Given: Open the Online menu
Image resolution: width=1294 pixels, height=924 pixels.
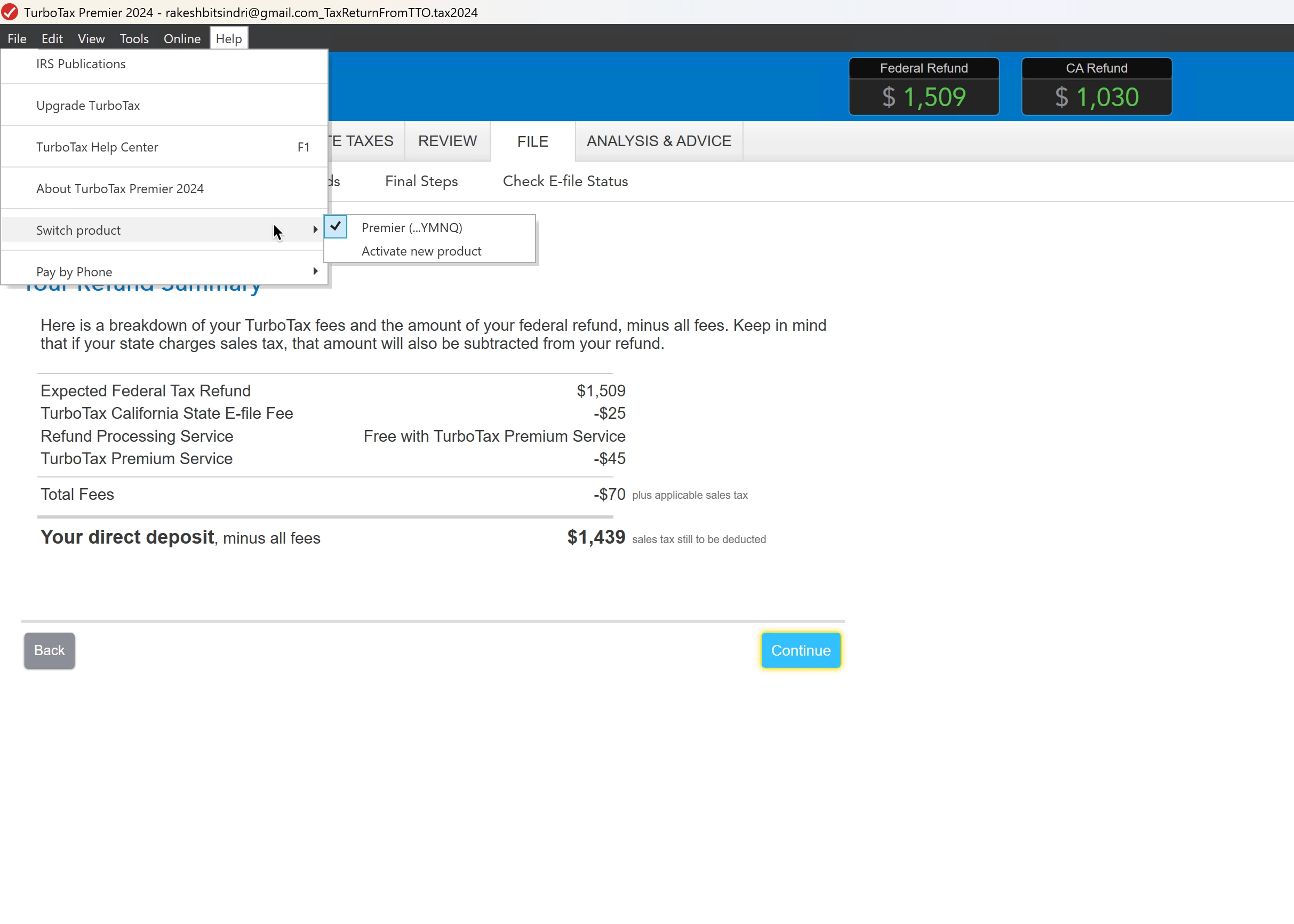Looking at the screenshot, I should (182, 39).
